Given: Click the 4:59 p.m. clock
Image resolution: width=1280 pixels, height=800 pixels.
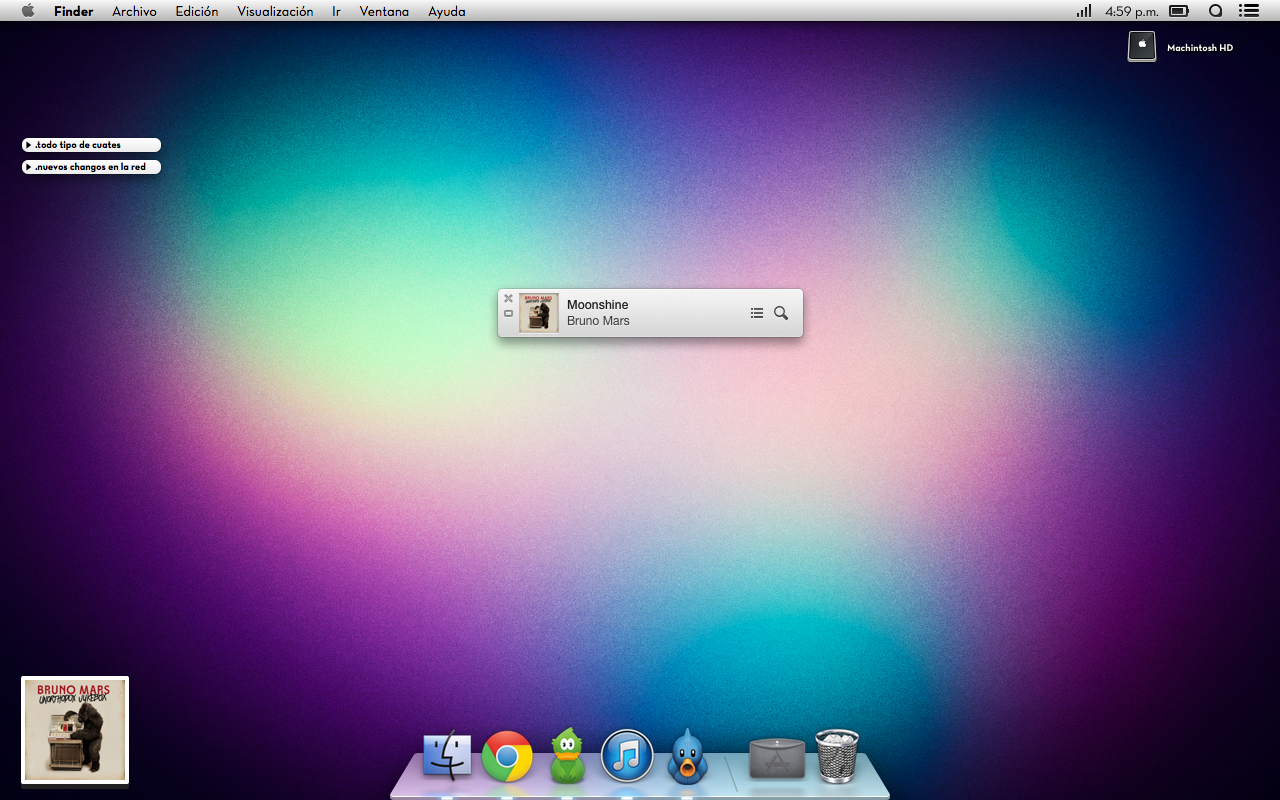Looking at the screenshot, I should point(1131,11).
